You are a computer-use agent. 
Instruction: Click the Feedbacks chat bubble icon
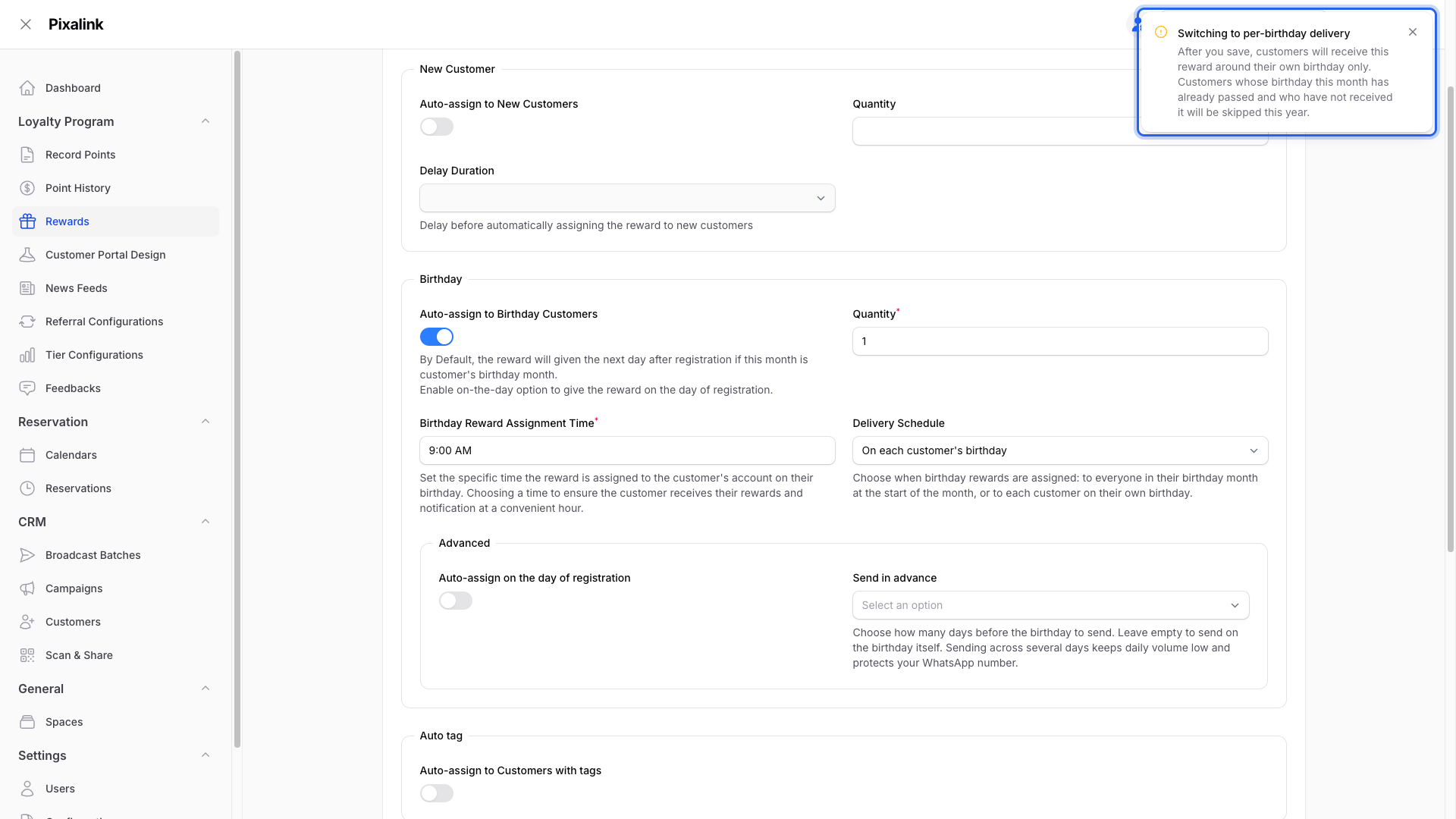[27, 388]
